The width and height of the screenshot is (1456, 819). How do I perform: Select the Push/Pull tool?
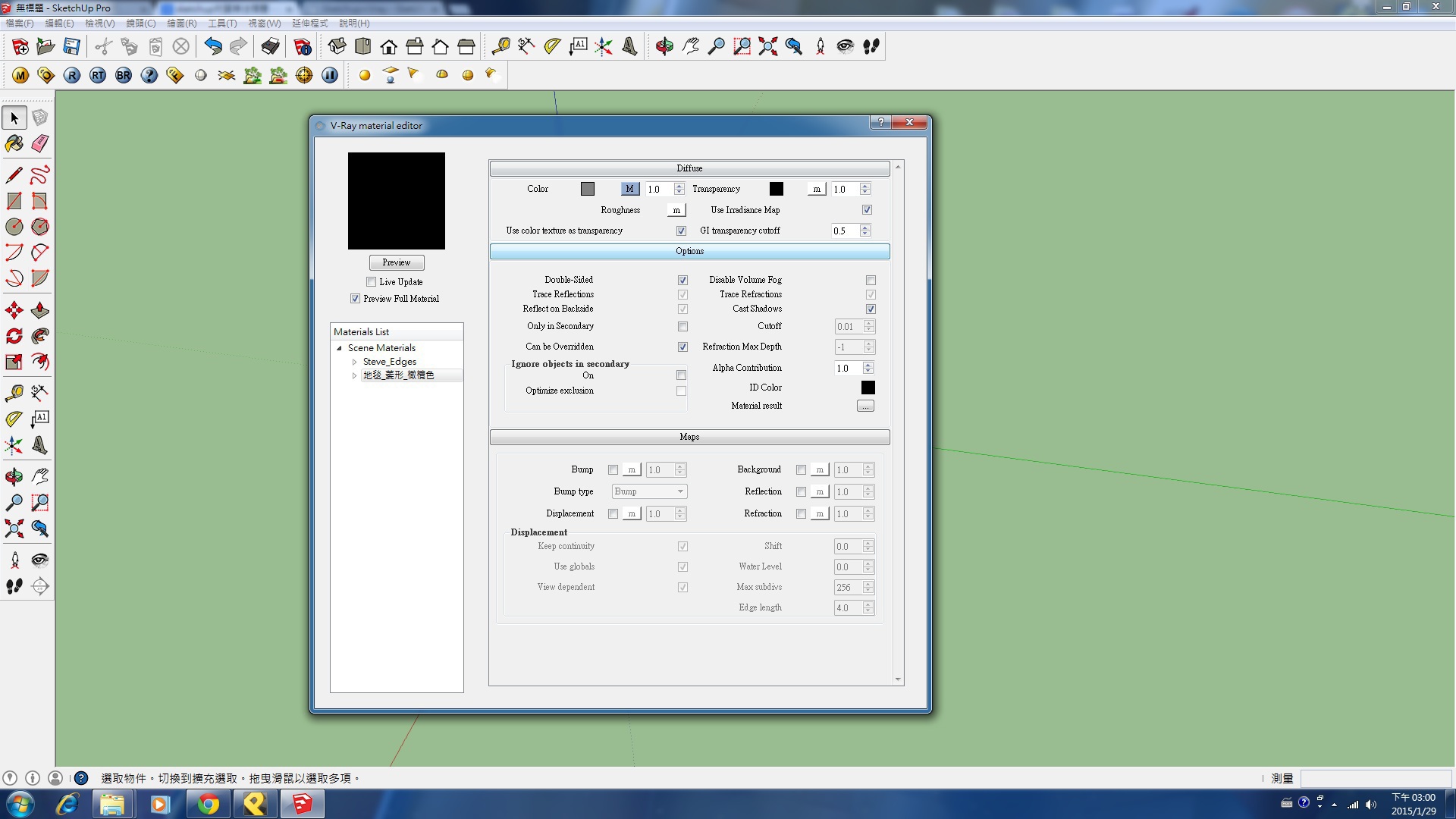[x=40, y=310]
